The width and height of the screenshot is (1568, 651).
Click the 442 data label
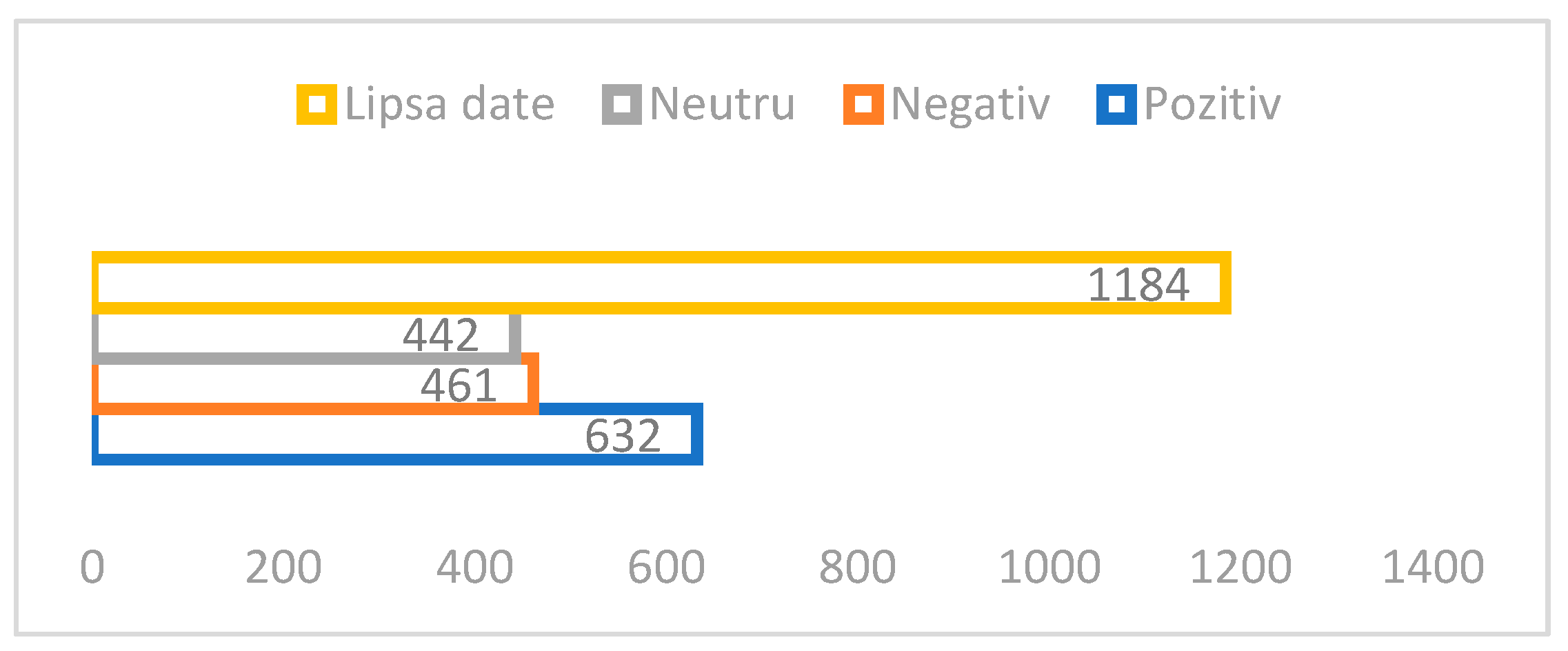tap(440, 336)
